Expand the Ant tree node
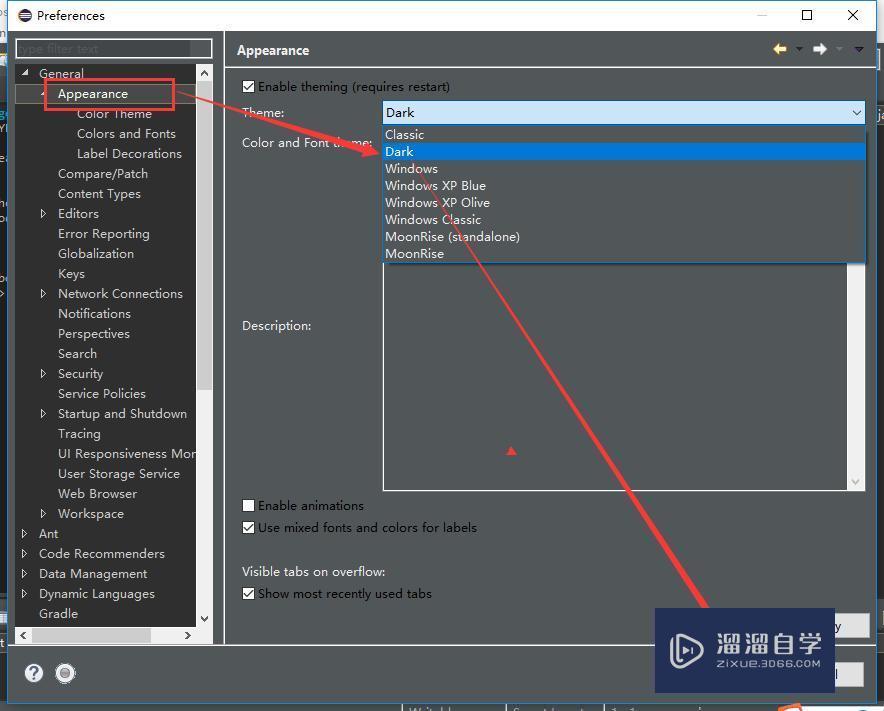The image size is (884, 711). tap(24, 533)
